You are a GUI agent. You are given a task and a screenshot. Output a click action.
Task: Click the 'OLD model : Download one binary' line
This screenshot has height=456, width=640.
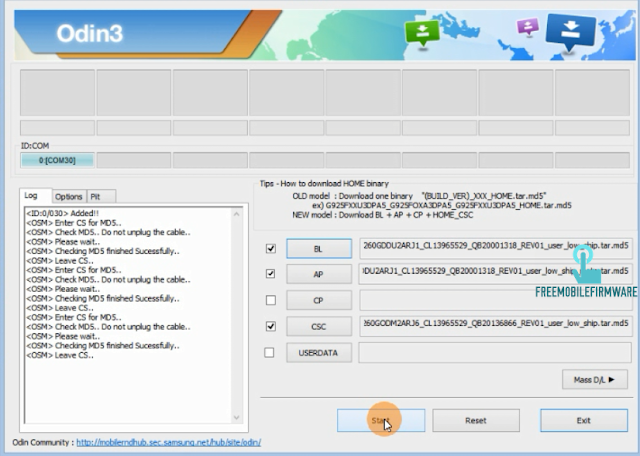419,196
